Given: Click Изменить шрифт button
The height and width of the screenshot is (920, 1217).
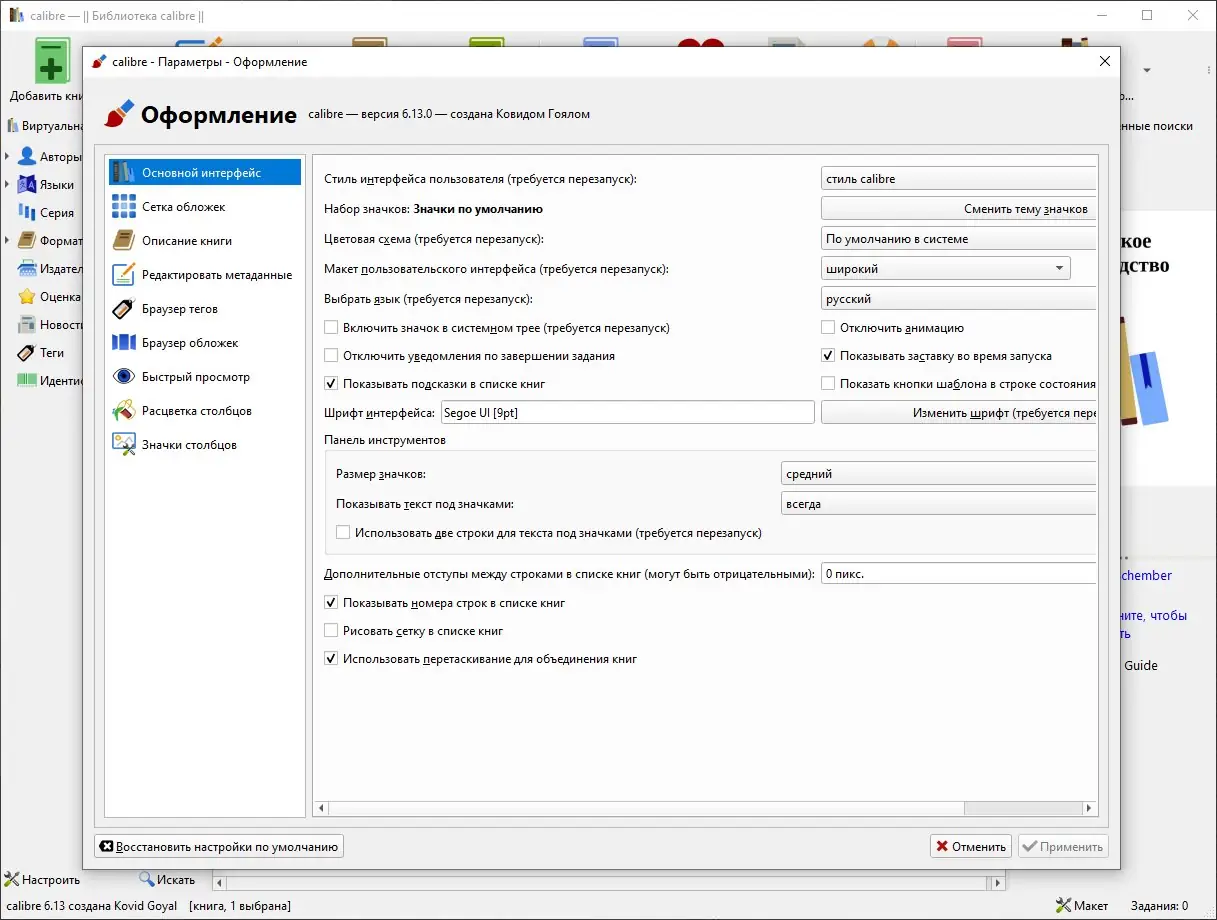Looking at the screenshot, I should [x=958, y=412].
